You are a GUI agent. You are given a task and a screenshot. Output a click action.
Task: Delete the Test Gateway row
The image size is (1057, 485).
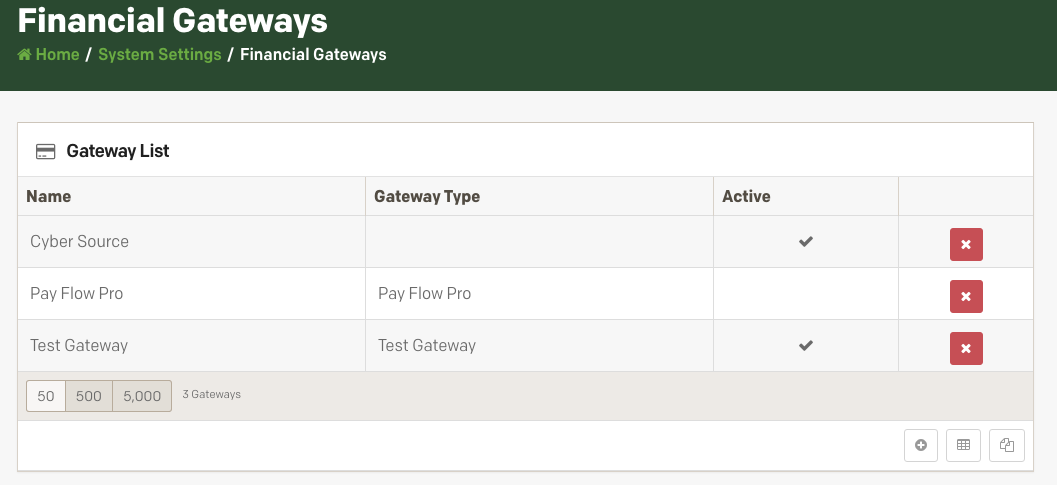(966, 348)
